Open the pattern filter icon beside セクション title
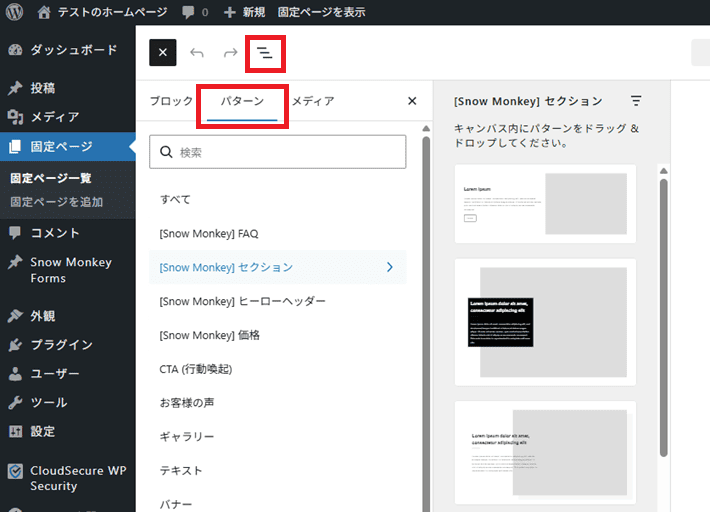 tap(636, 100)
